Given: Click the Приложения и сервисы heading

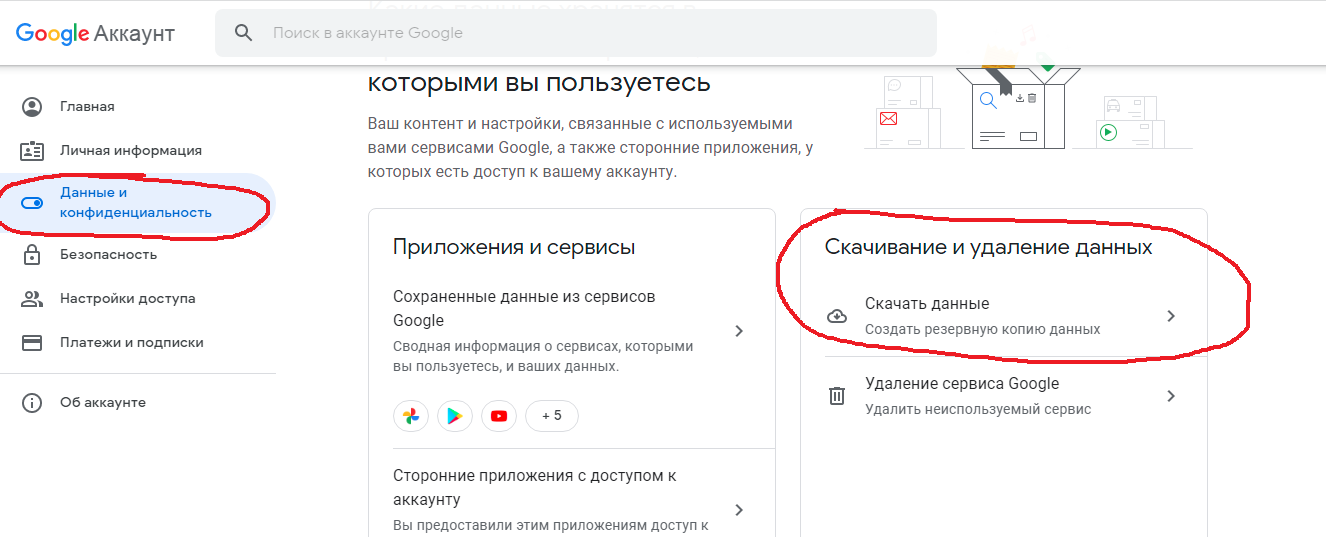Looking at the screenshot, I should [514, 247].
